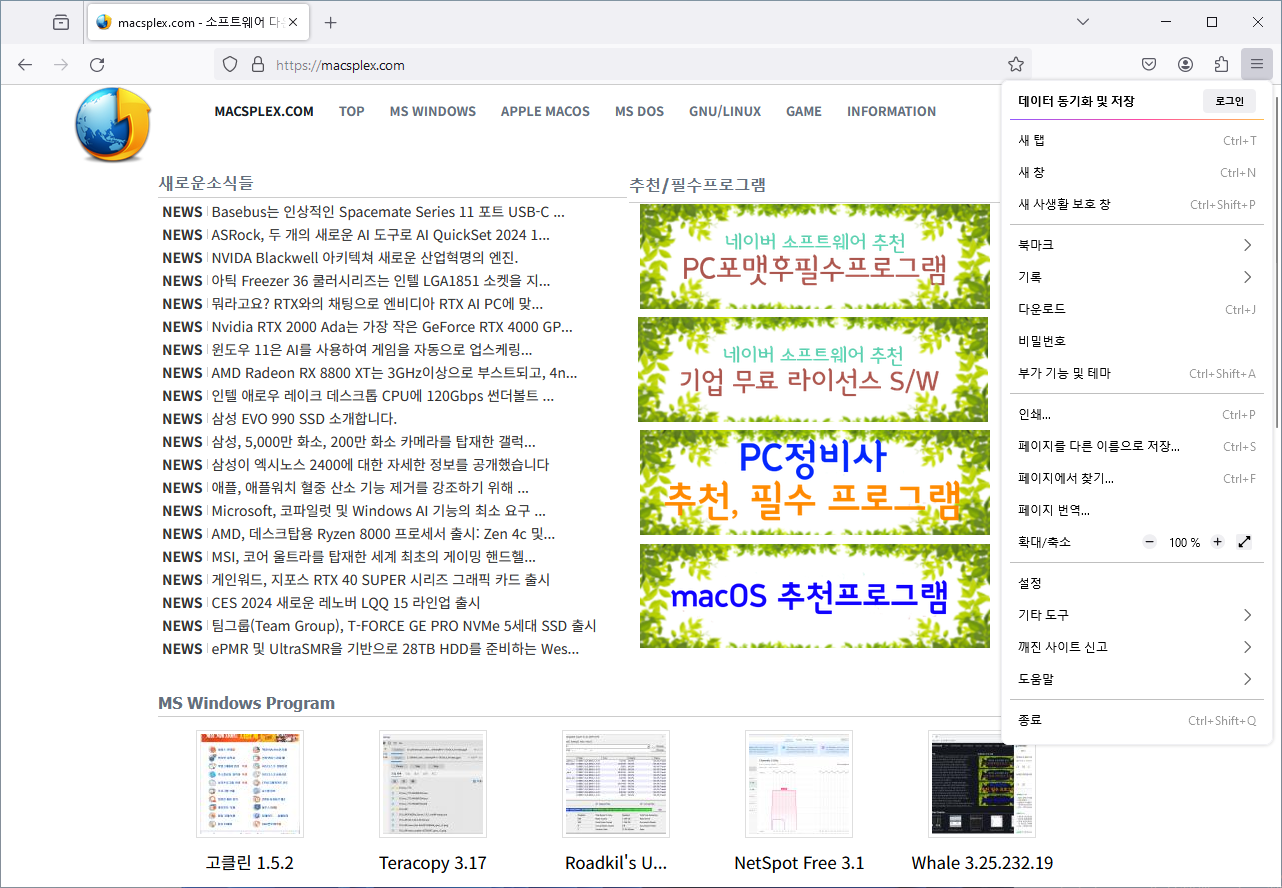
Task: Expand 기타 도구 submenu
Action: point(1138,615)
